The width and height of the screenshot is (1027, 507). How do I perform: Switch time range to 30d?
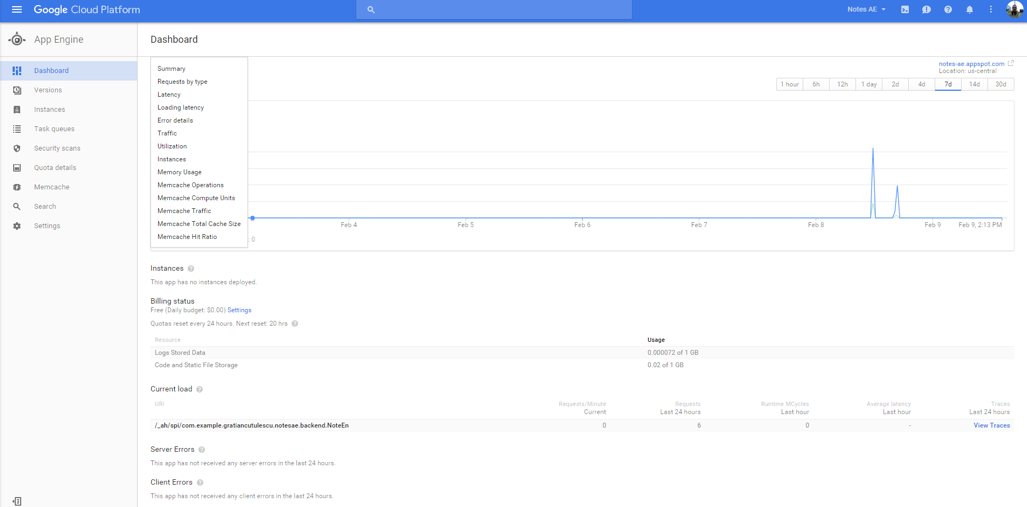(1000, 85)
